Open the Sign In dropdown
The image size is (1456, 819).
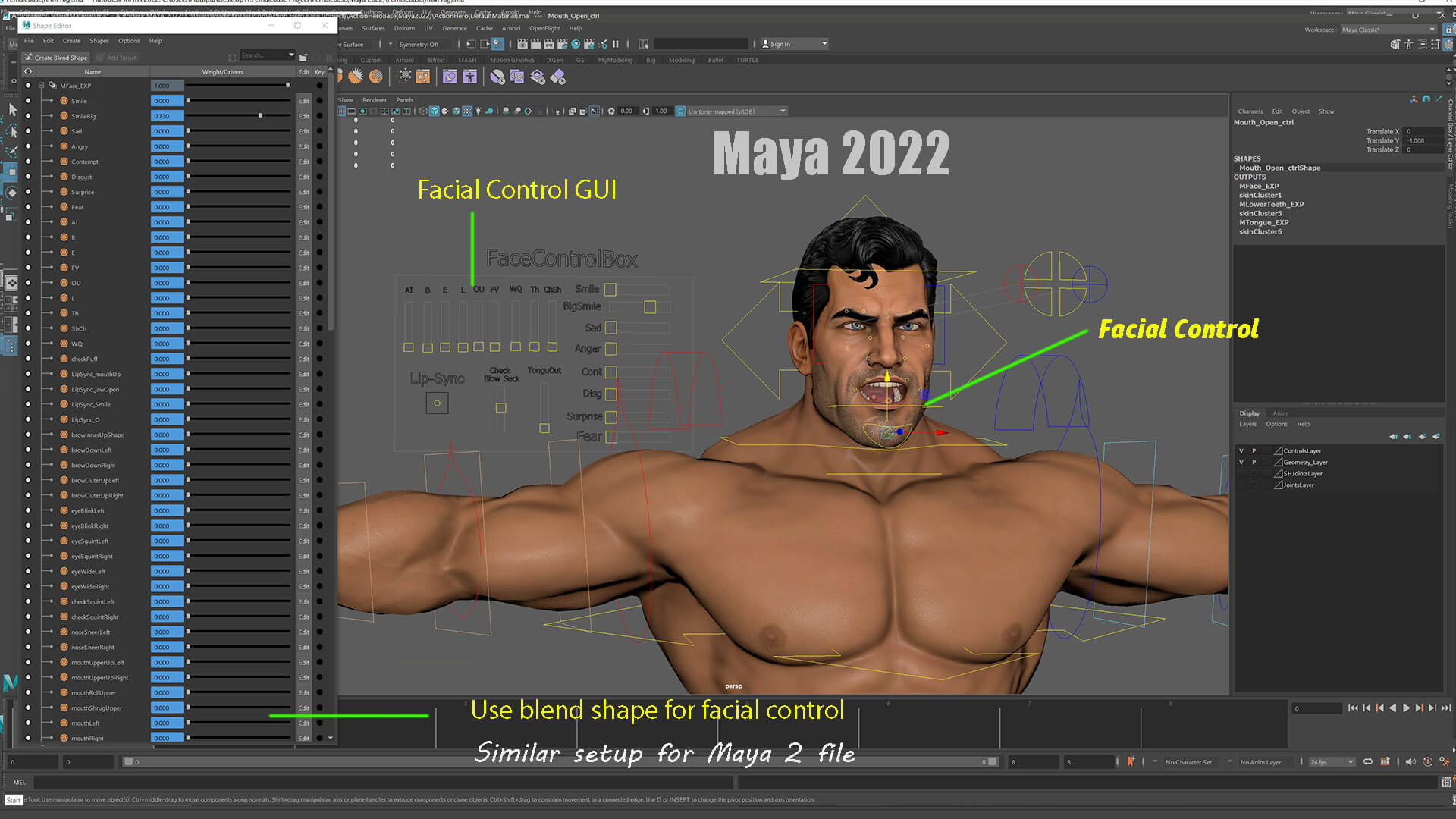tap(794, 44)
